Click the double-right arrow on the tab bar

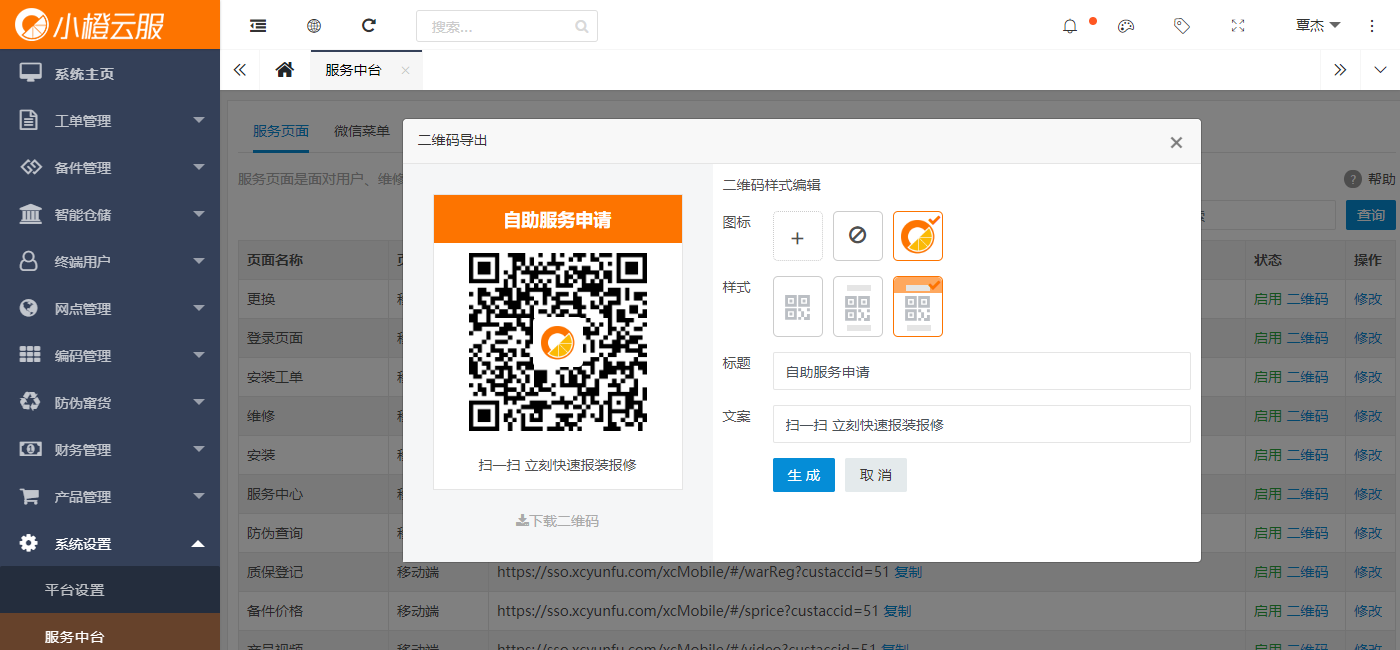1341,70
